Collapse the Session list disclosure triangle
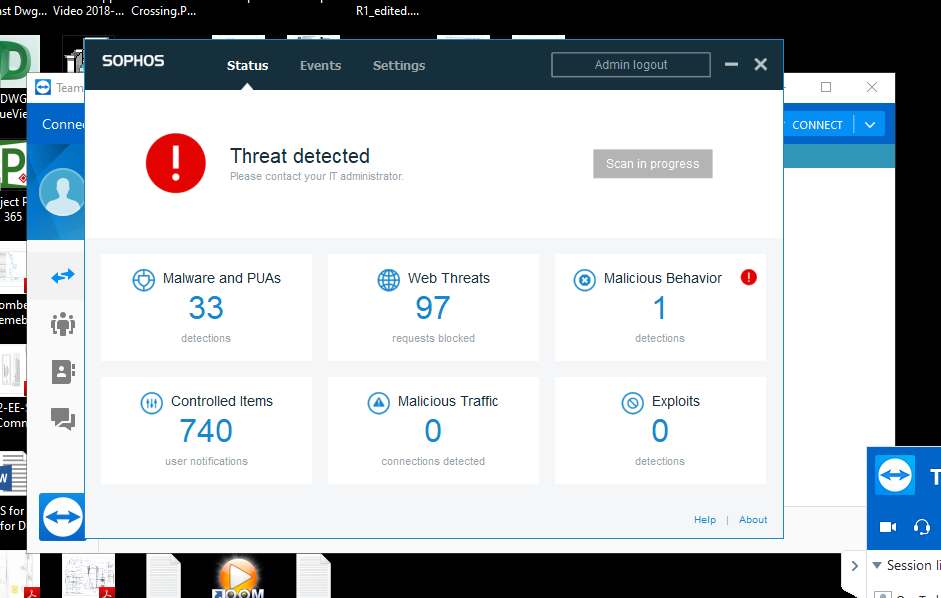 (x=877, y=565)
